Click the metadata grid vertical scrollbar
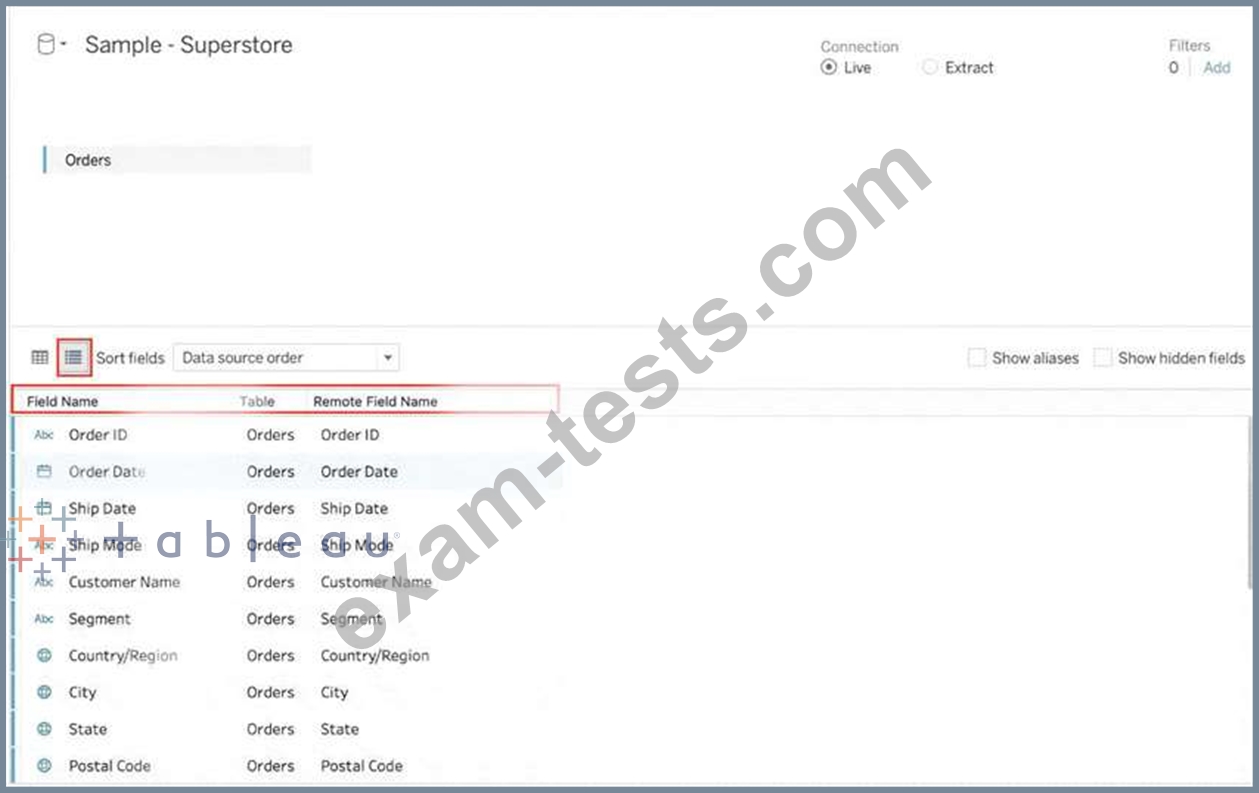1259x793 pixels. click(1252, 505)
